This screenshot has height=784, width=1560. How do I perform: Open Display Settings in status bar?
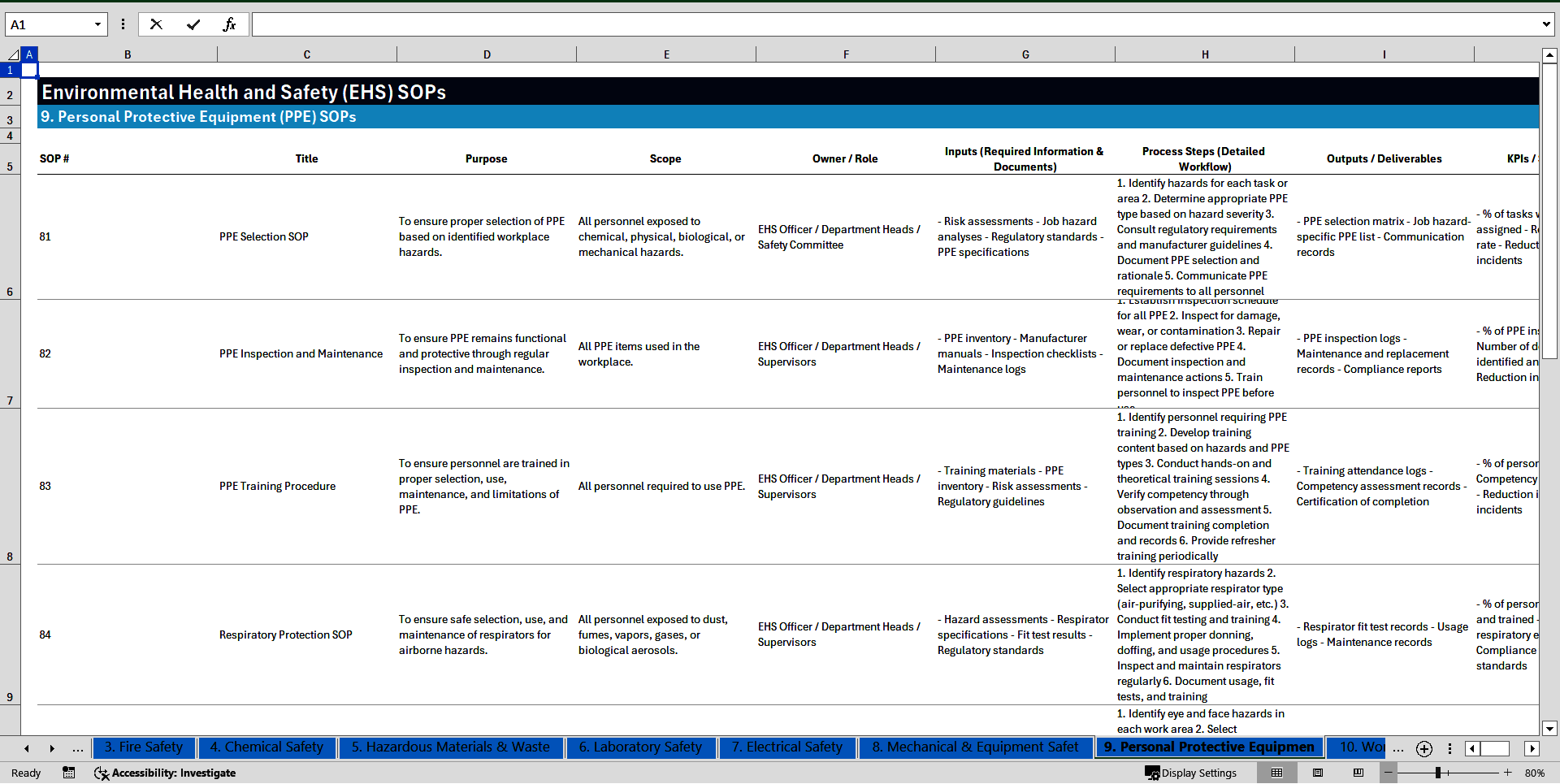(1191, 773)
